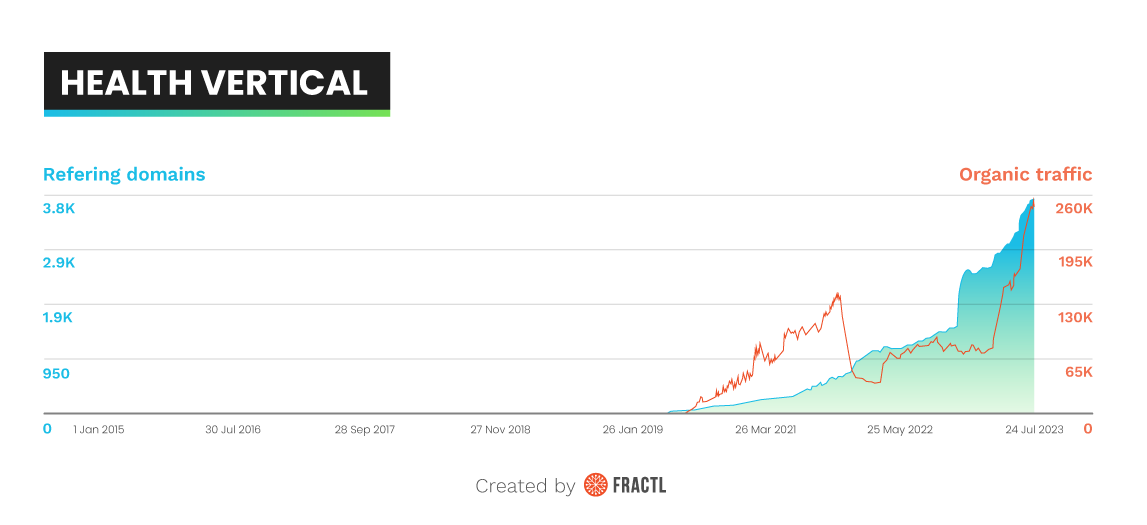Viewport: 1147px width, 525px height.
Task: Click the 1 Jan 2015 date marker
Action: coord(101,429)
